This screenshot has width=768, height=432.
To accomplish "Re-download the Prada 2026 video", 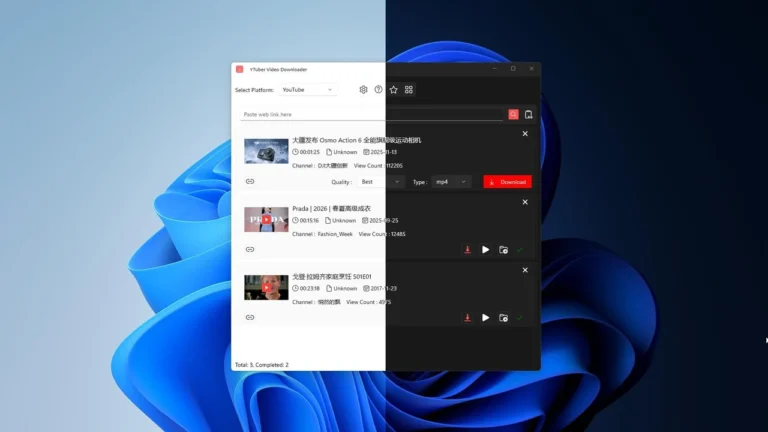I will [467, 250].
